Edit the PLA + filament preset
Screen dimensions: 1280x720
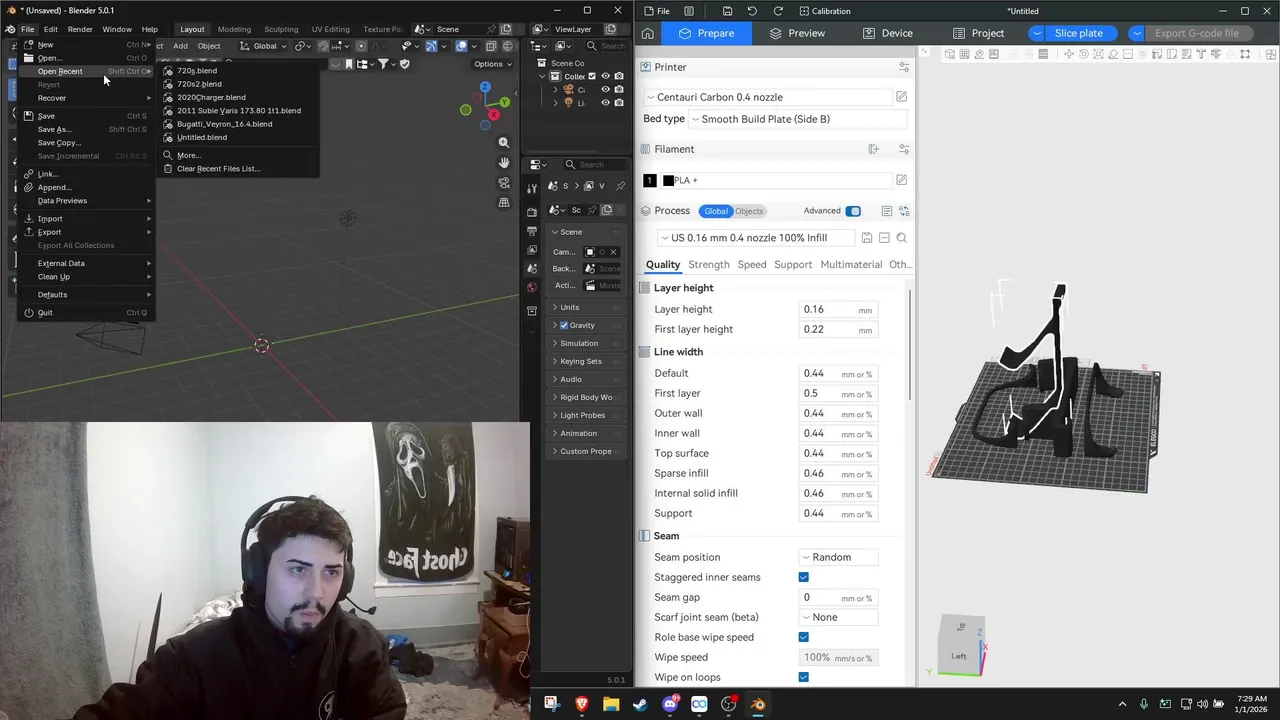(901, 180)
